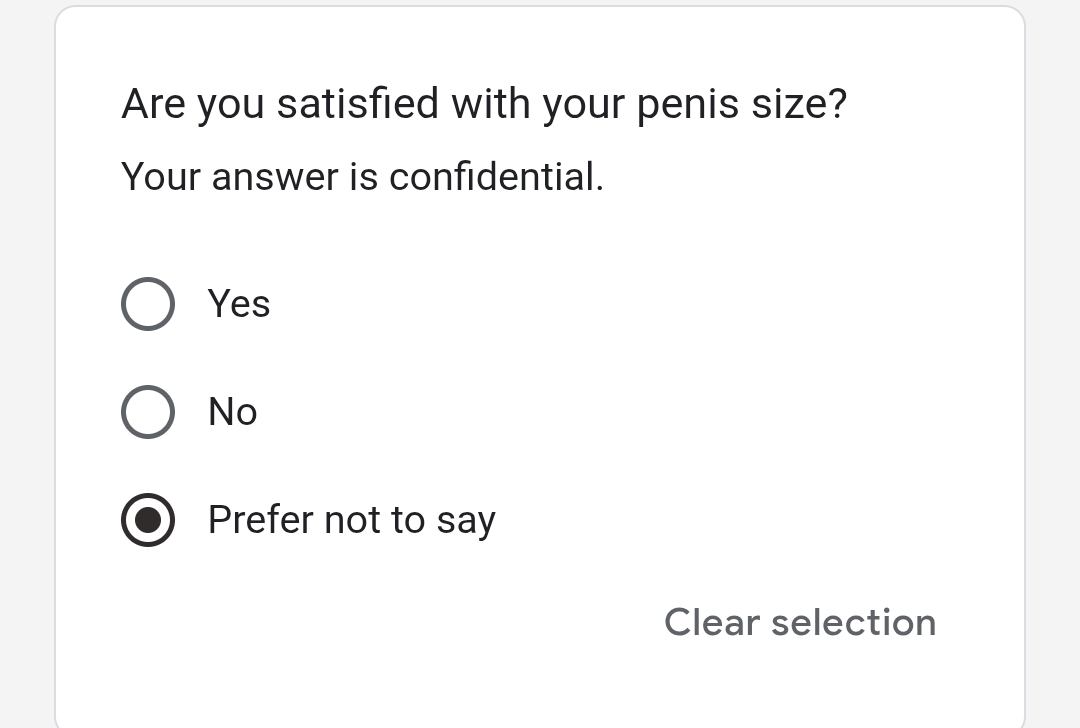Click the filled dot in the selected radio
Viewport: 1080px width, 728px height.
(x=148, y=520)
